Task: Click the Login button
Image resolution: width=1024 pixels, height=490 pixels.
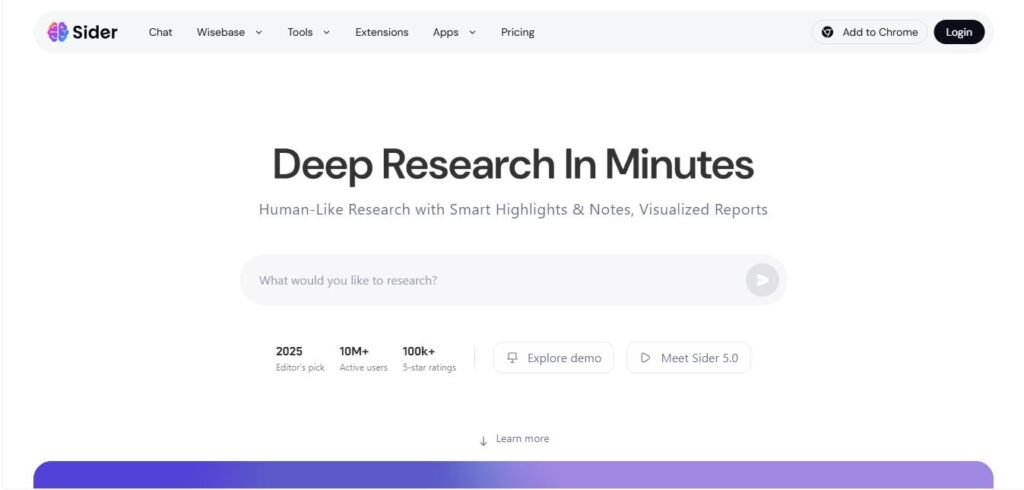Action: tap(958, 32)
